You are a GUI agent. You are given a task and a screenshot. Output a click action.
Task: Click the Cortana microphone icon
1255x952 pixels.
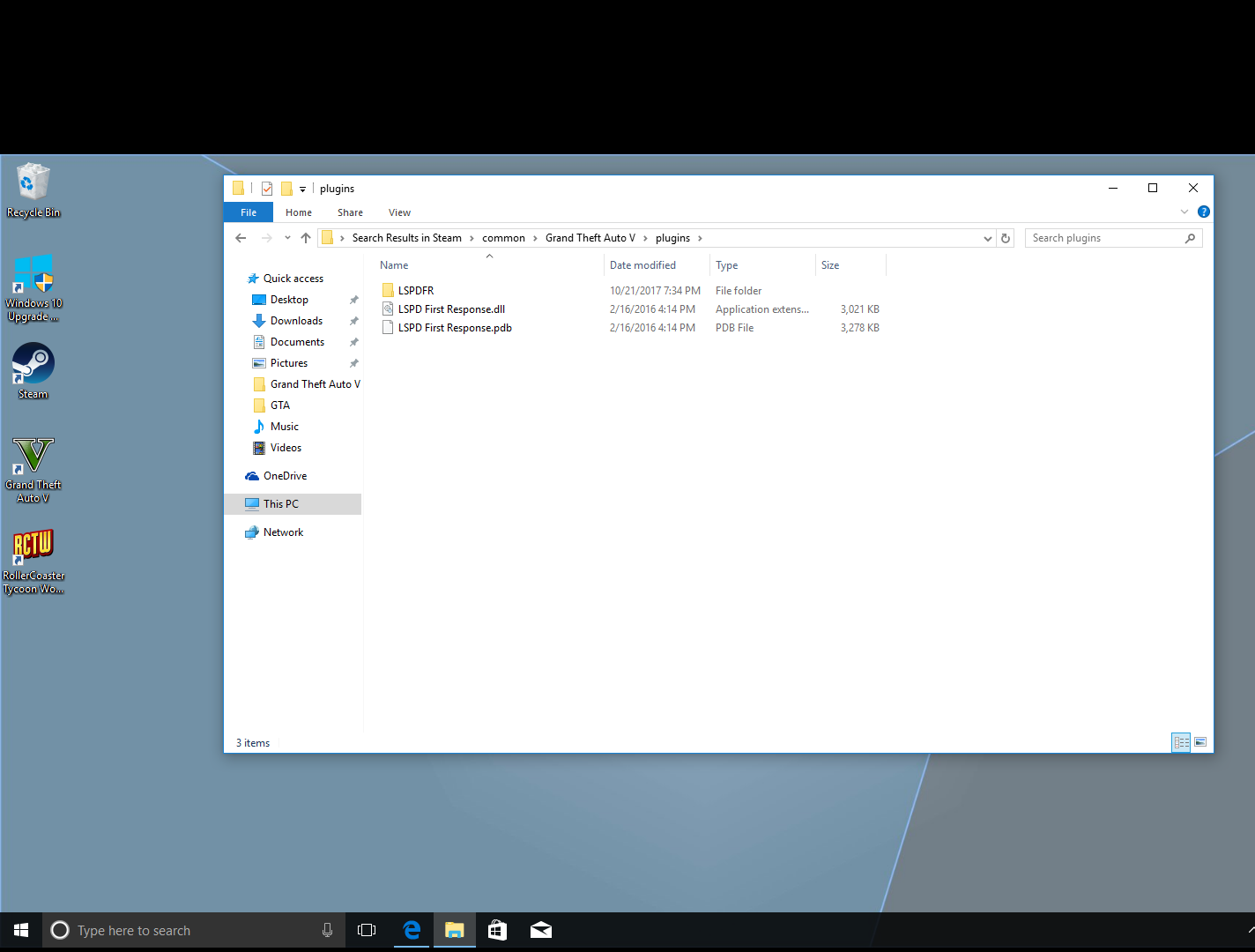pos(327,930)
